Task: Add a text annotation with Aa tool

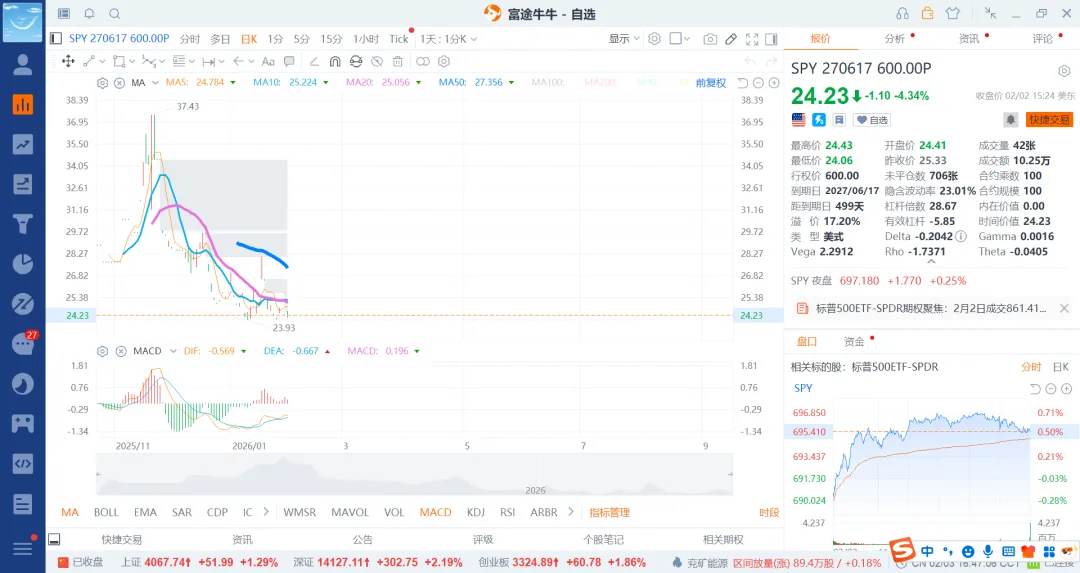Action: 268,61
